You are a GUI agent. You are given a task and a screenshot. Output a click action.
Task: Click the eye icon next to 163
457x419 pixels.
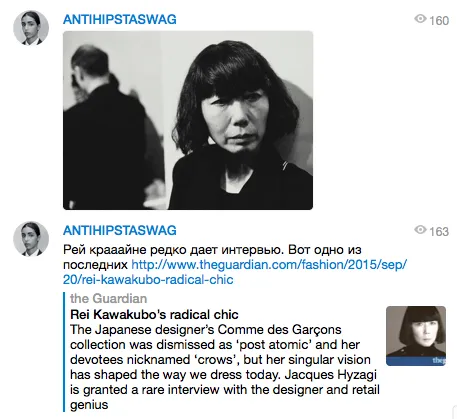pos(420,230)
